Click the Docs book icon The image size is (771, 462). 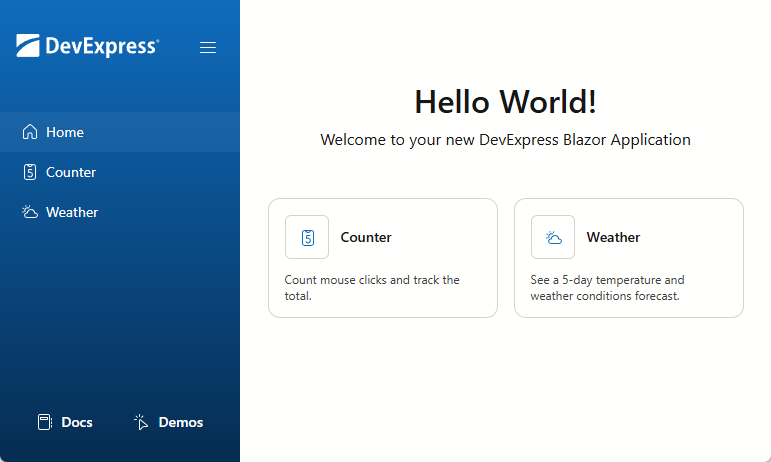45,422
